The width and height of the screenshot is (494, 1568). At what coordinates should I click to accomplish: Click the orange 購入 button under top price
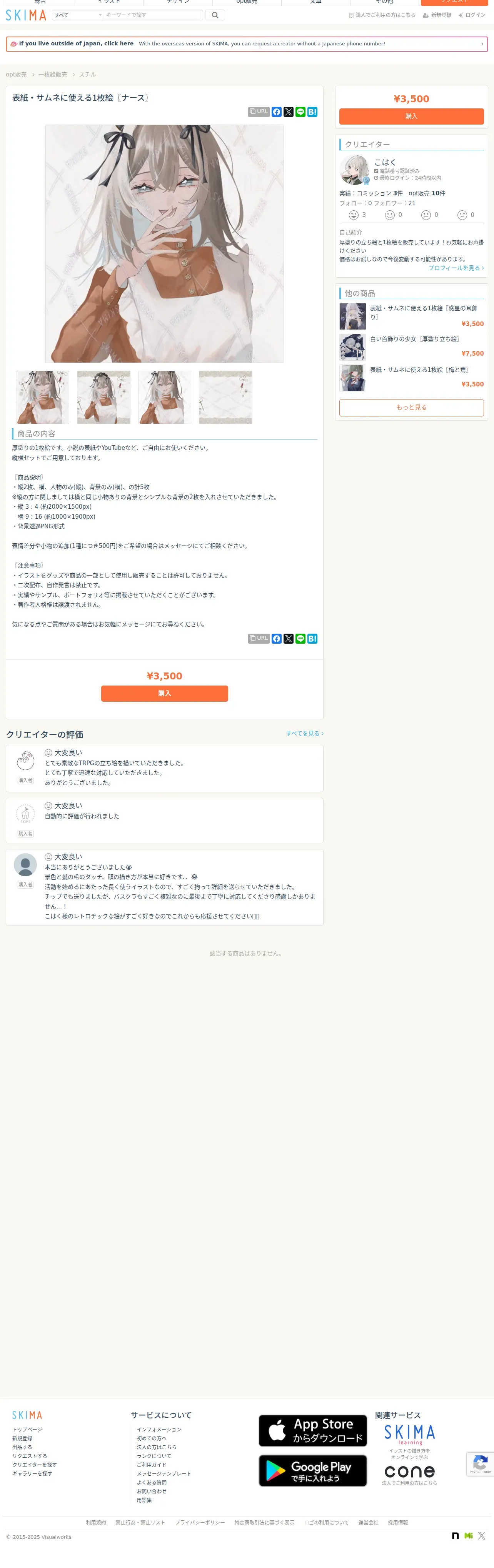[x=411, y=116]
